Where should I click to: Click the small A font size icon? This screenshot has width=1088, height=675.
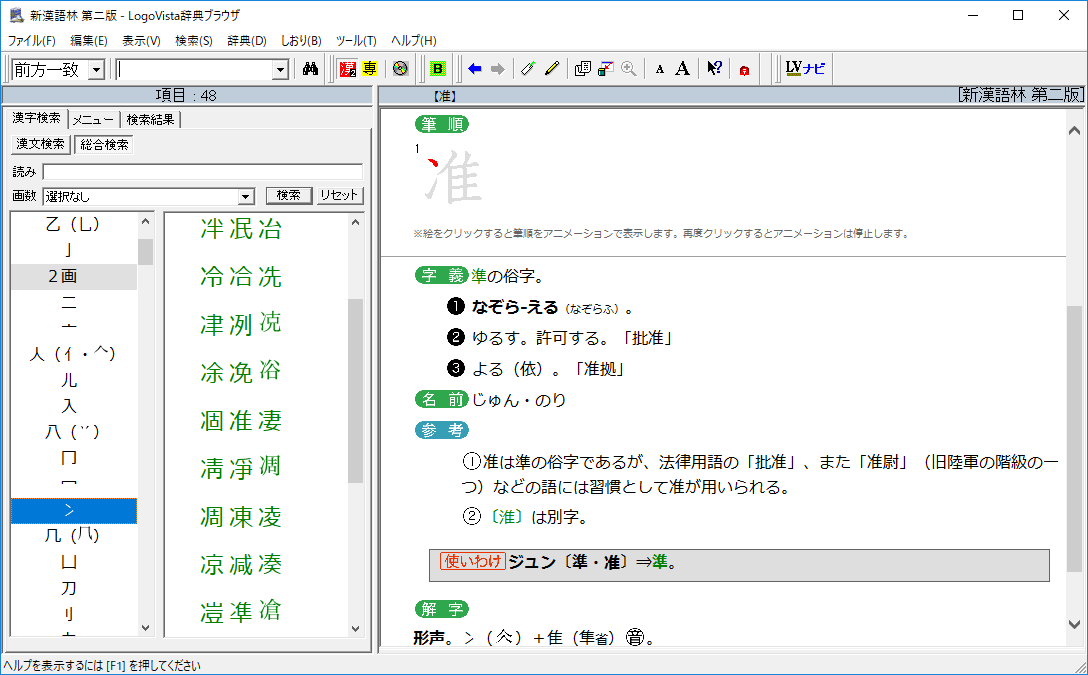(659, 70)
